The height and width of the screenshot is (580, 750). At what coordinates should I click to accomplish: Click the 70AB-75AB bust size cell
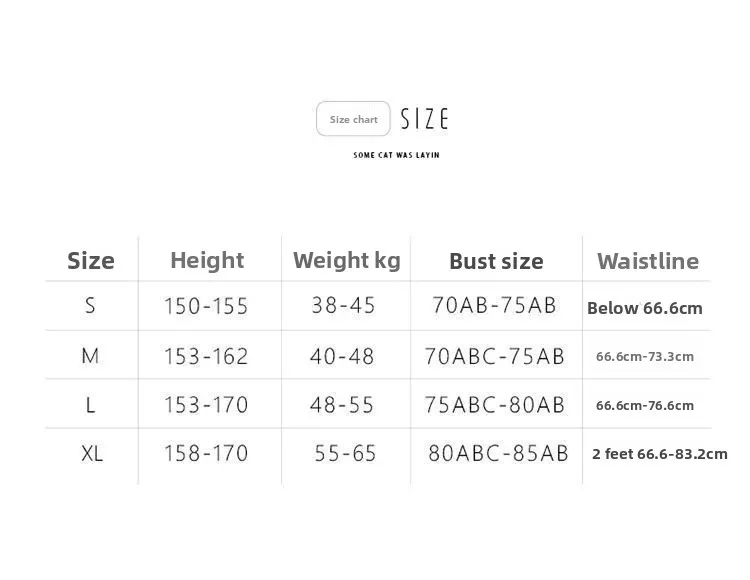point(494,305)
